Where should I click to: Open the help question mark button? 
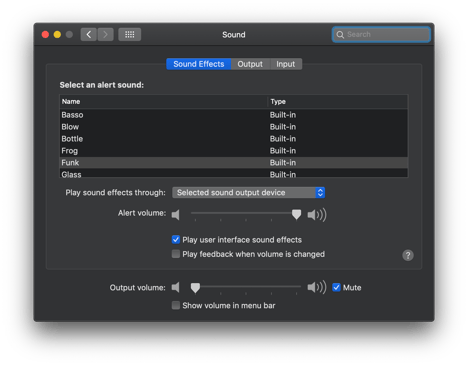(408, 255)
